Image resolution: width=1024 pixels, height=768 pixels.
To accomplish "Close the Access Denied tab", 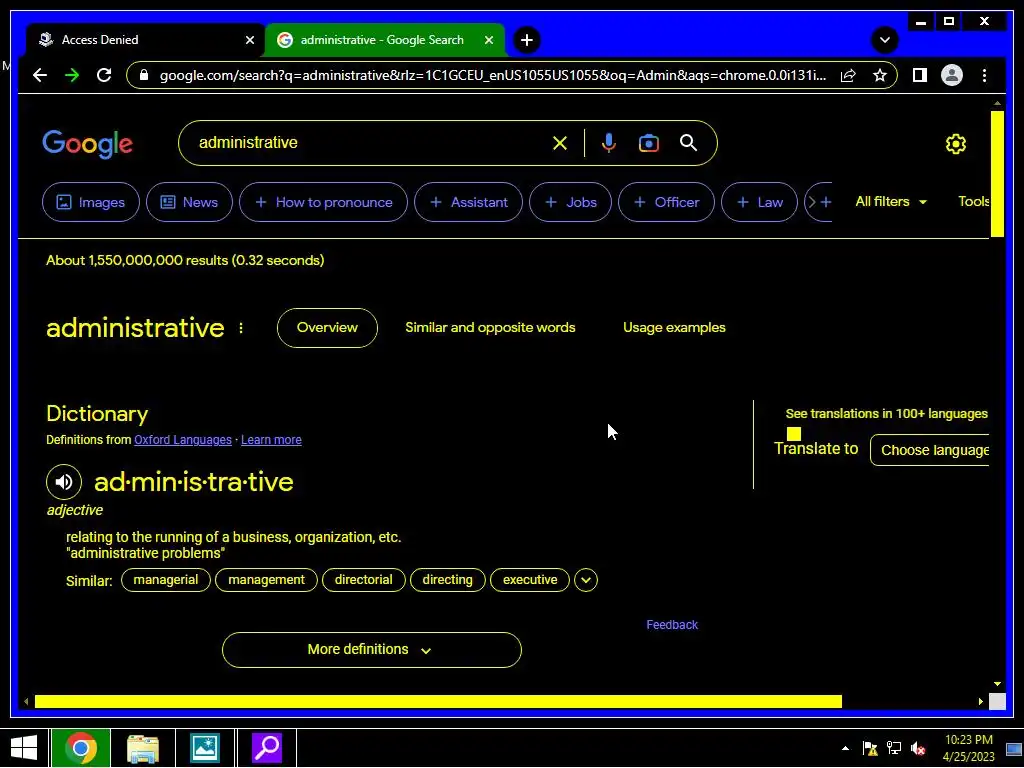I will click(249, 40).
